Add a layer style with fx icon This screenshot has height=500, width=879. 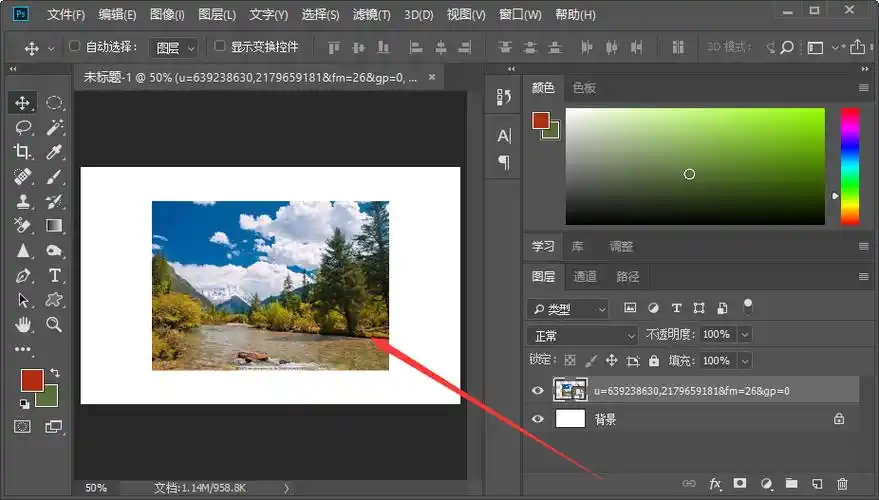(x=715, y=484)
